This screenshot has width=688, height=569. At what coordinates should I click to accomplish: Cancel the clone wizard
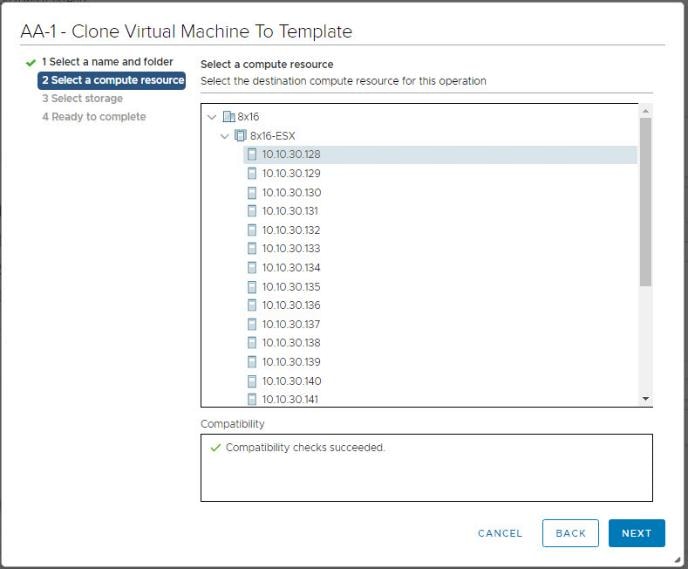[x=500, y=533]
